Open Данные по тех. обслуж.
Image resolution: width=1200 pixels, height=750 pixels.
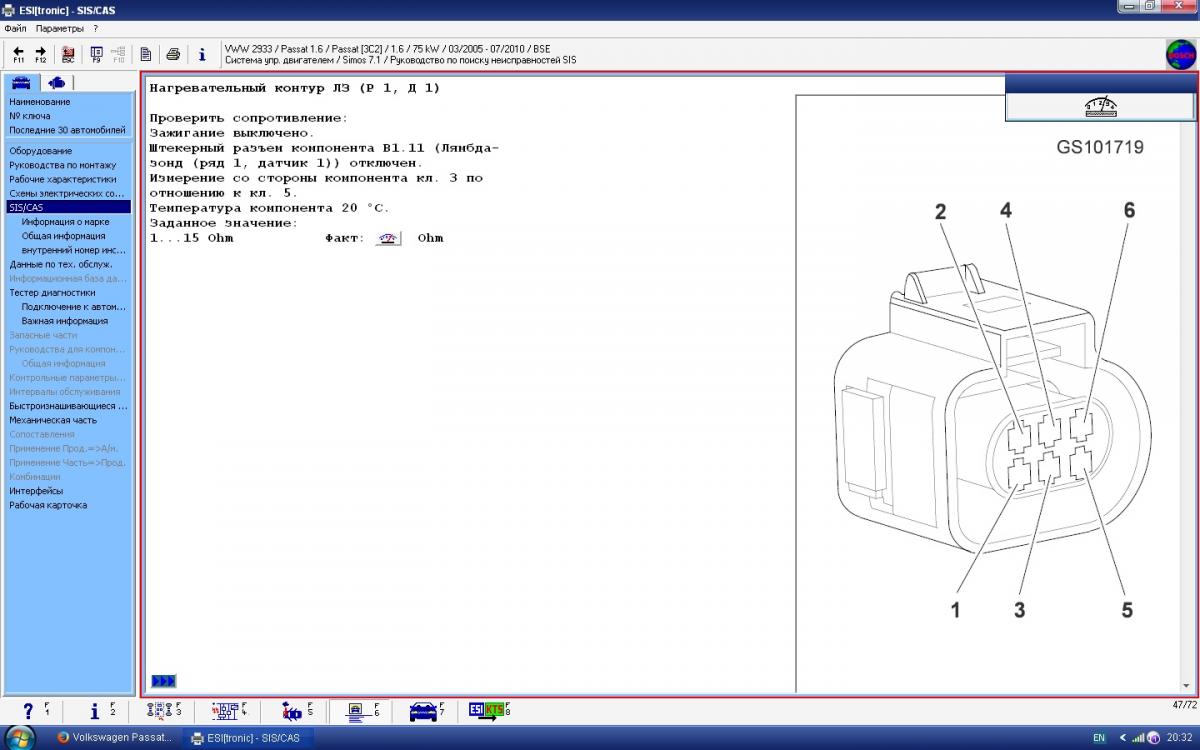(60, 264)
